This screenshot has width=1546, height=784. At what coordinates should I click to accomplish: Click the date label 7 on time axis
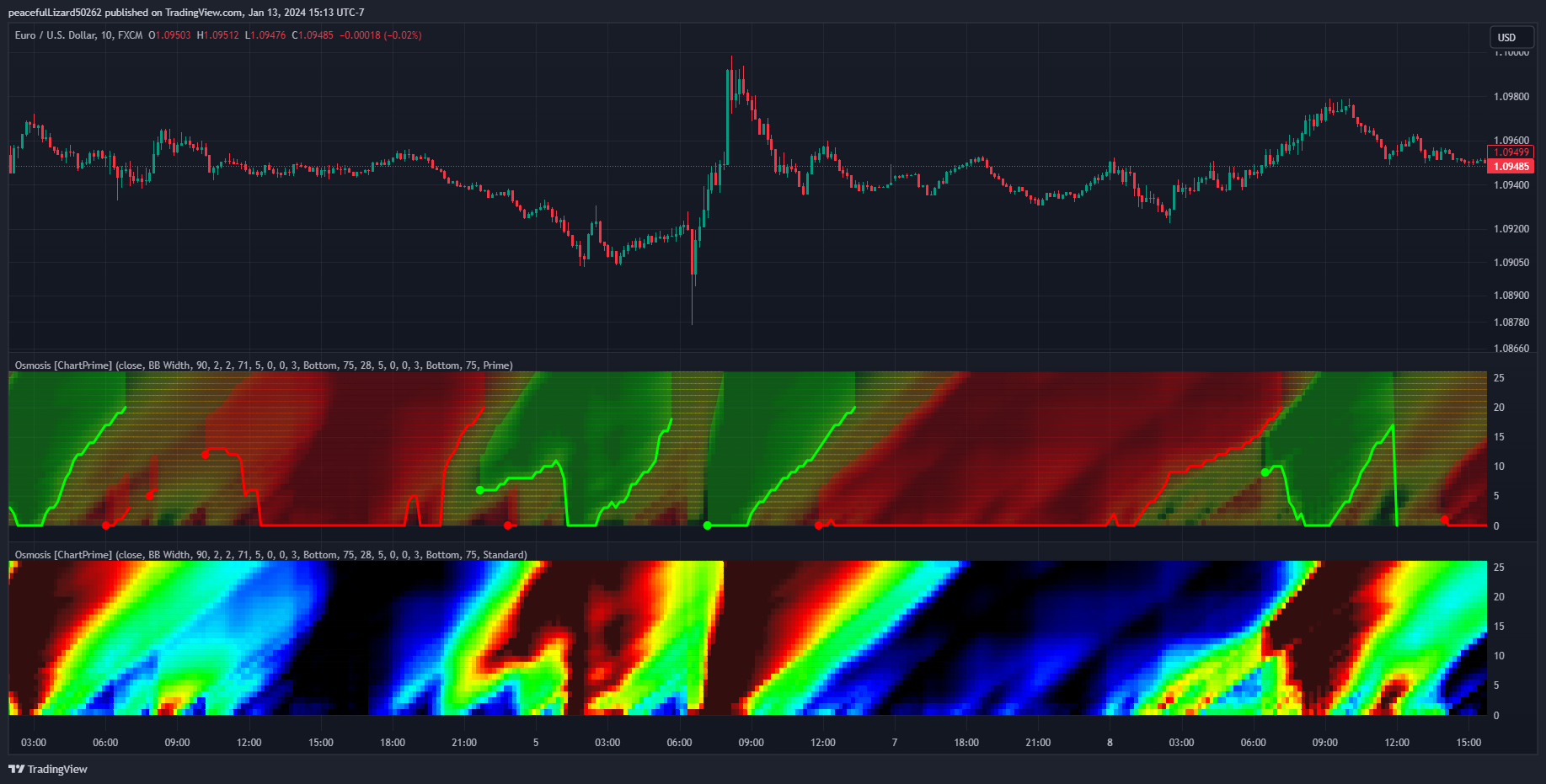(895, 743)
